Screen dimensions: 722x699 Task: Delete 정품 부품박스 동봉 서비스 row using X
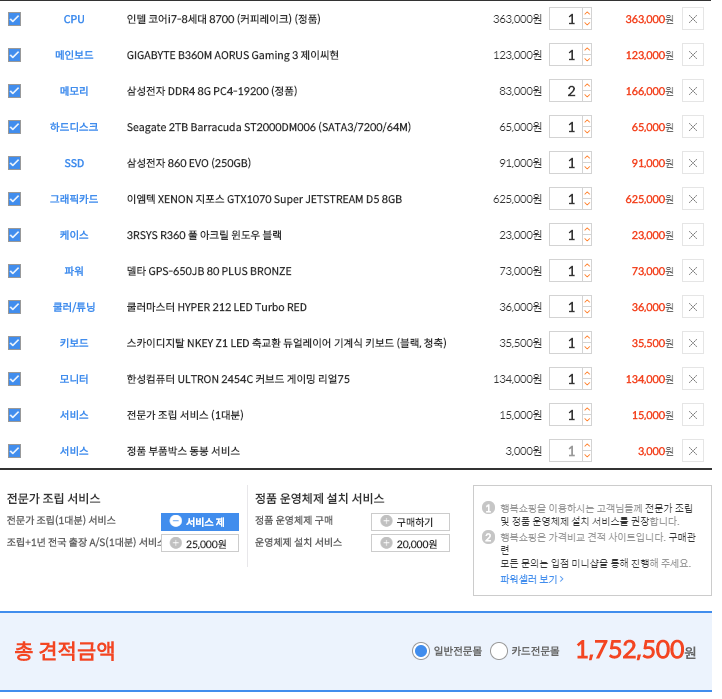click(x=693, y=451)
